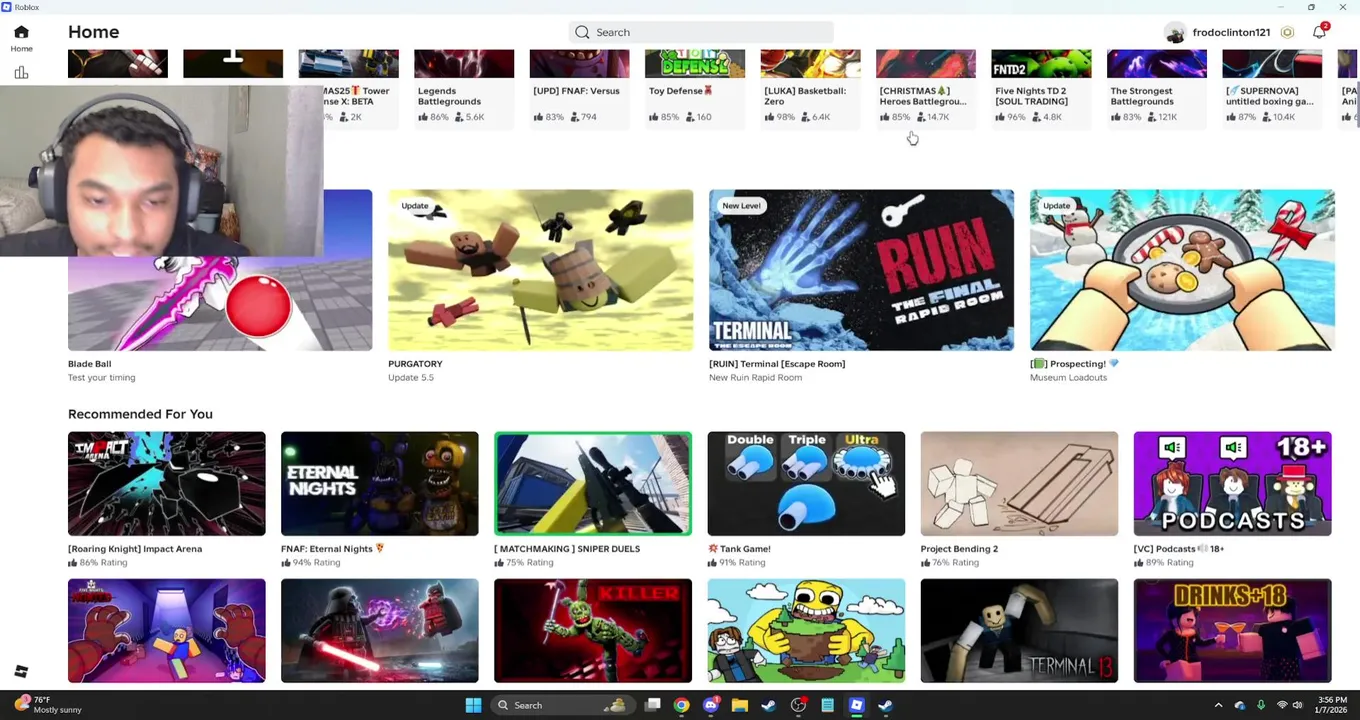1360x720 pixels.
Task: Click the microphone tray icon
Action: pos(1261,705)
